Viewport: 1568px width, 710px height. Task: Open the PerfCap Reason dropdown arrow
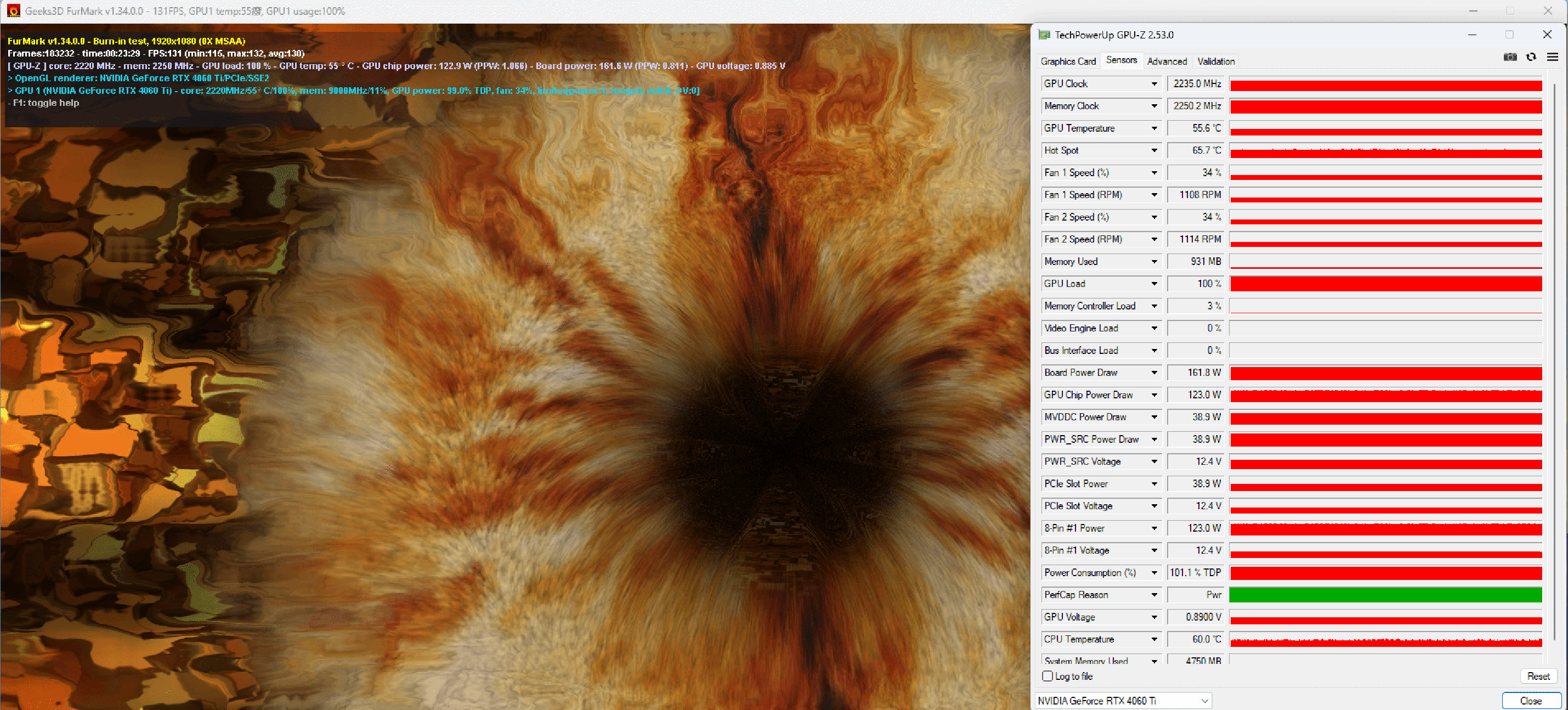pyautogui.click(x=1154, y=595)
